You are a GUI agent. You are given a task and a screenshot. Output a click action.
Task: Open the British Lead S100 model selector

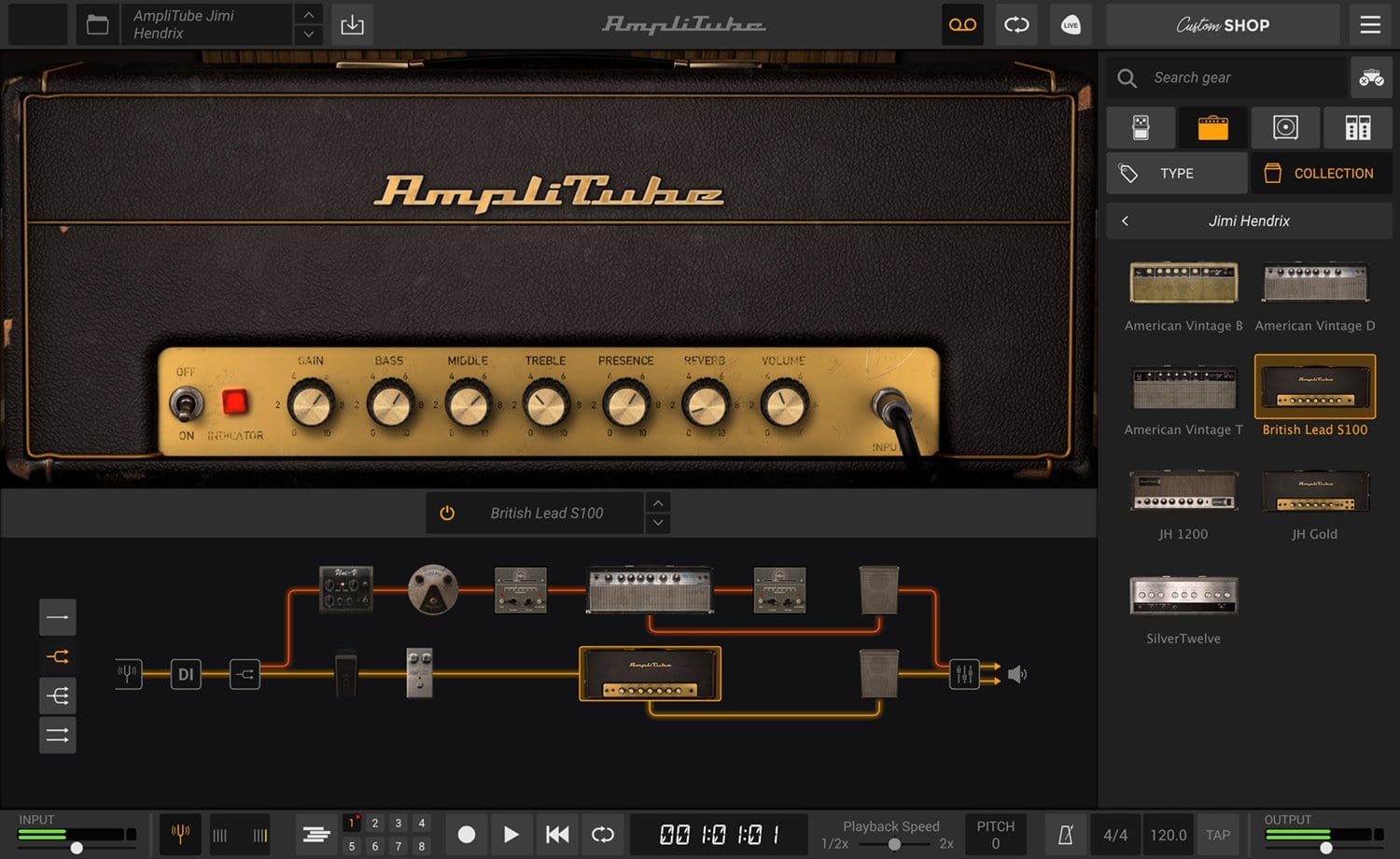[x=547, y=514]
